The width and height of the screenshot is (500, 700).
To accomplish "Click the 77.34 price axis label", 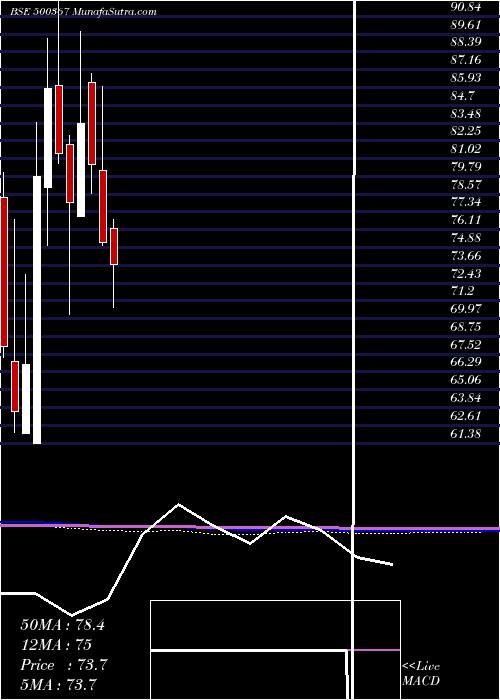I will 466,203.
